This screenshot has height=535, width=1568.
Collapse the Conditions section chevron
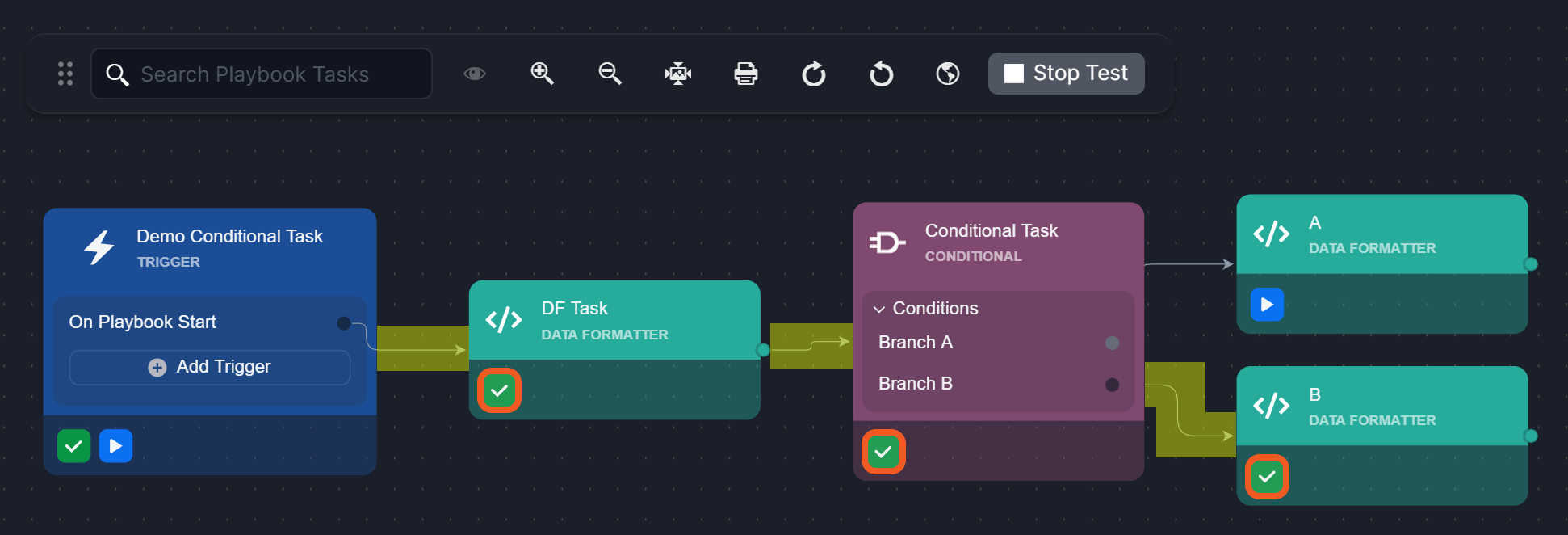(879, 309)
